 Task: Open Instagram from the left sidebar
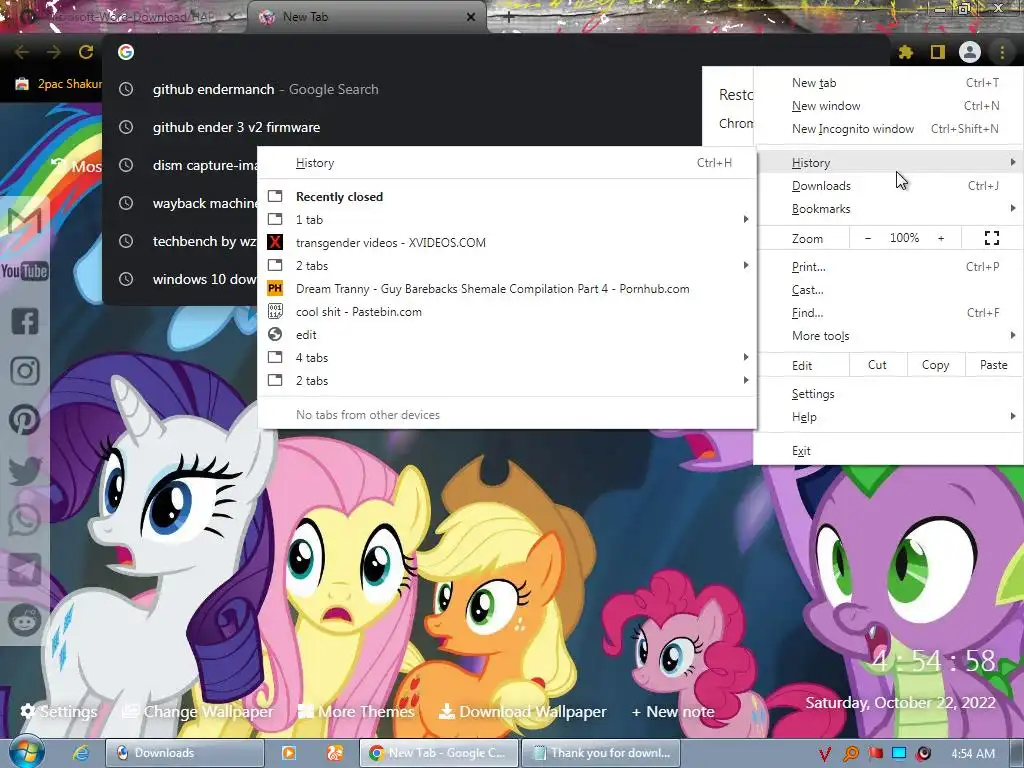[x=25, y=371]
